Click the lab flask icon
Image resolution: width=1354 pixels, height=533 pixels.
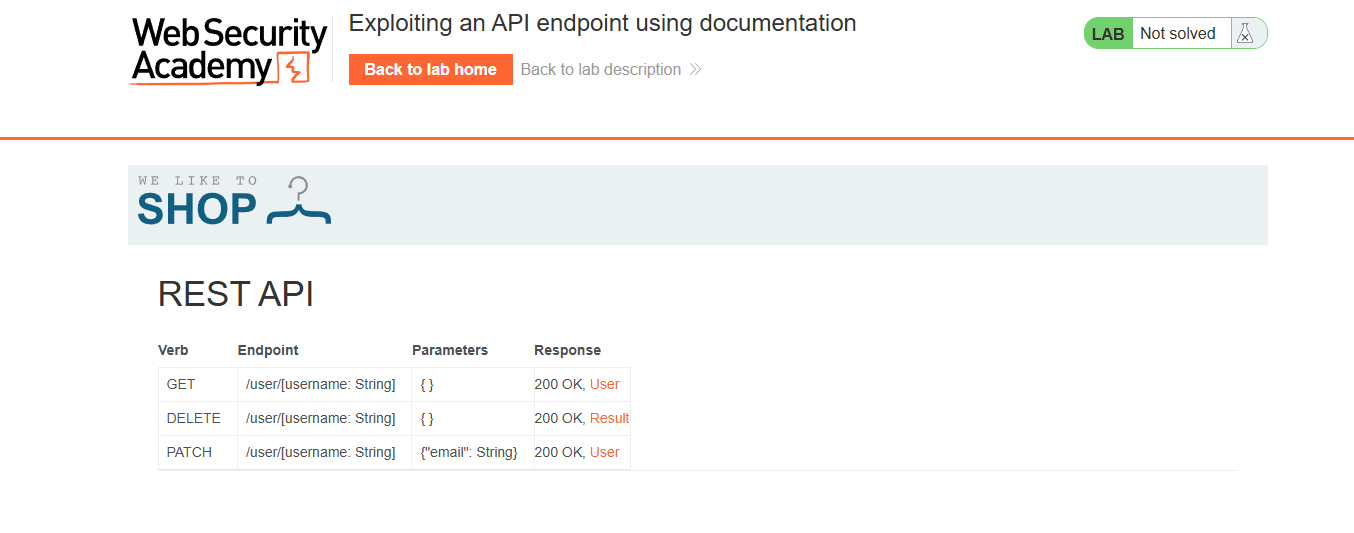[1244, 33]
